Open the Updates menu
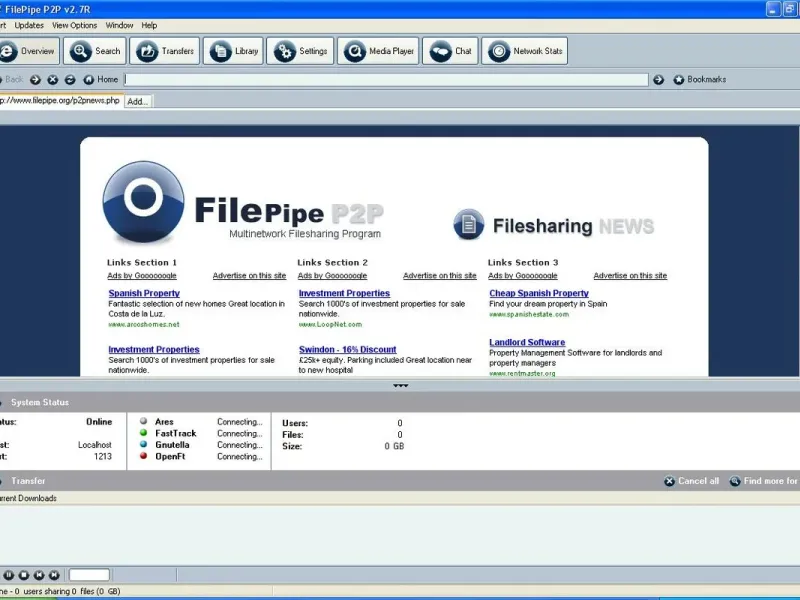This screenshot has width=800, height=600. pos(29,25)
